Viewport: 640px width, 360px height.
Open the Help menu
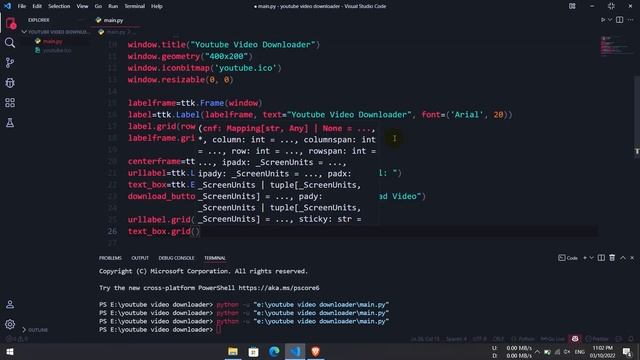pos(157,6)
